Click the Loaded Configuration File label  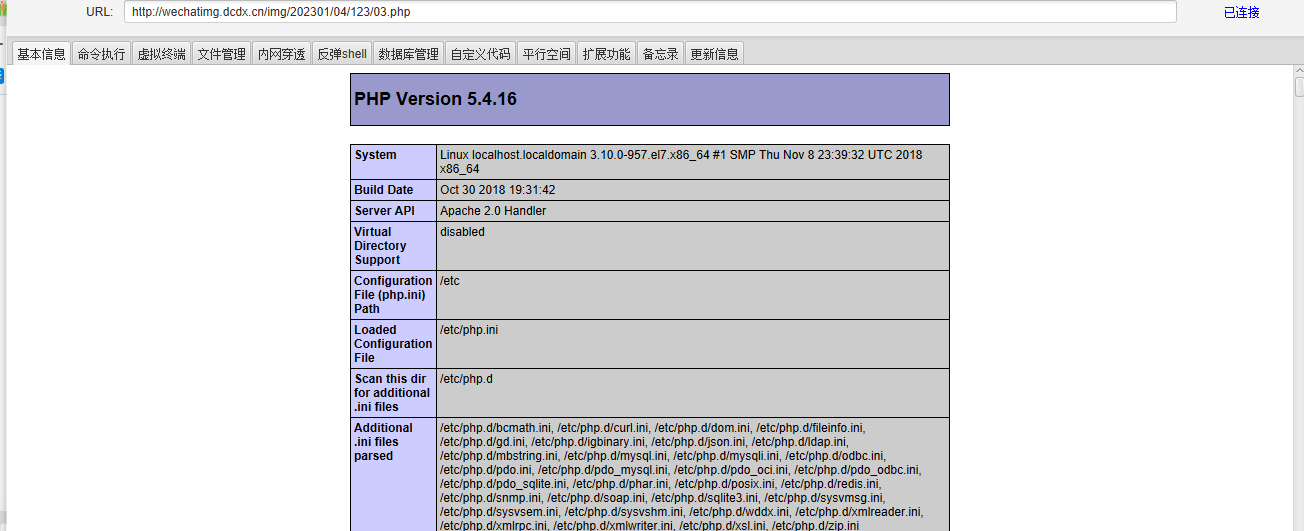tap(393, 344)
